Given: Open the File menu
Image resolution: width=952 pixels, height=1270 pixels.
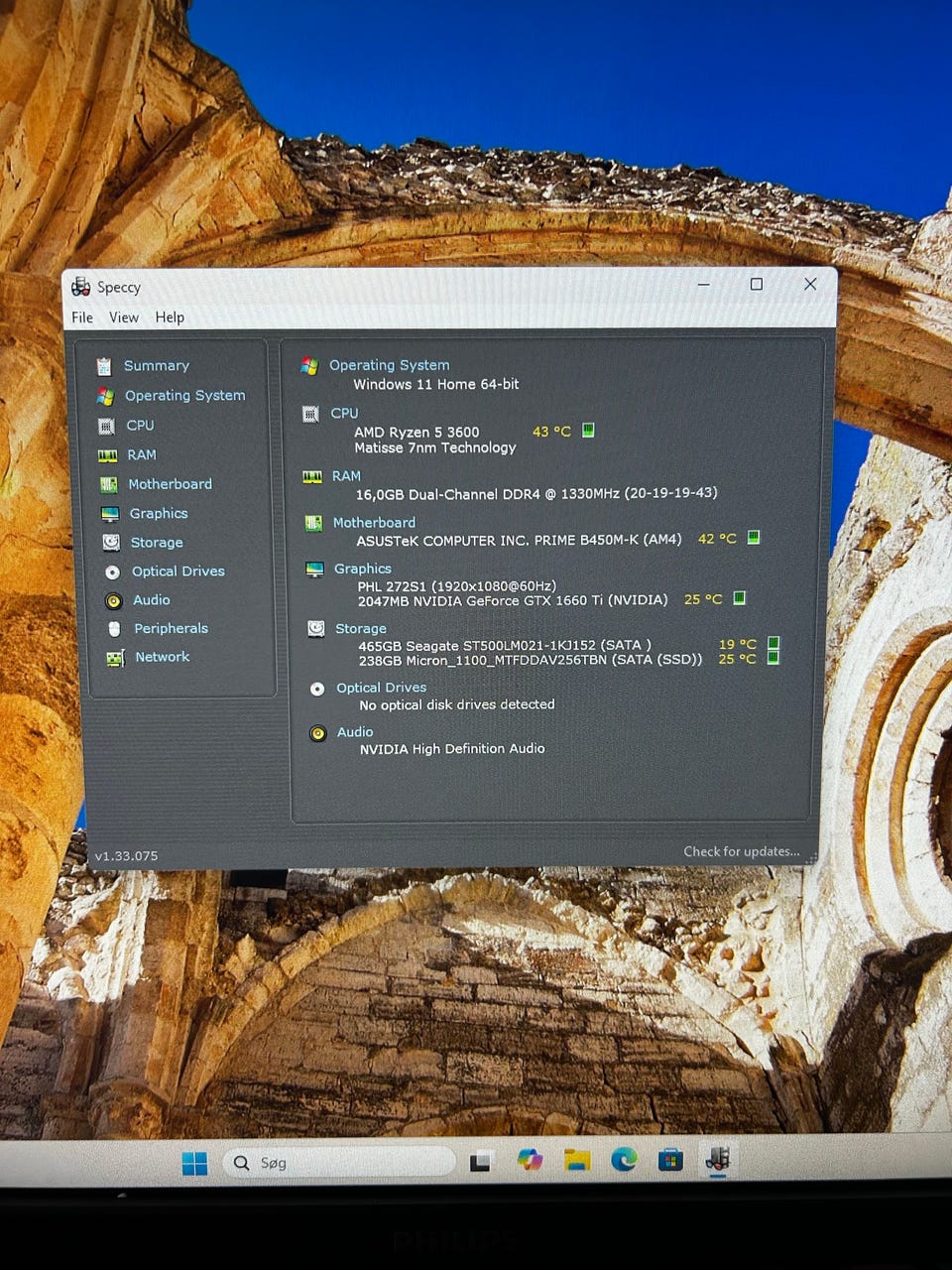Looking at the screenshot, I should [82, 317].
